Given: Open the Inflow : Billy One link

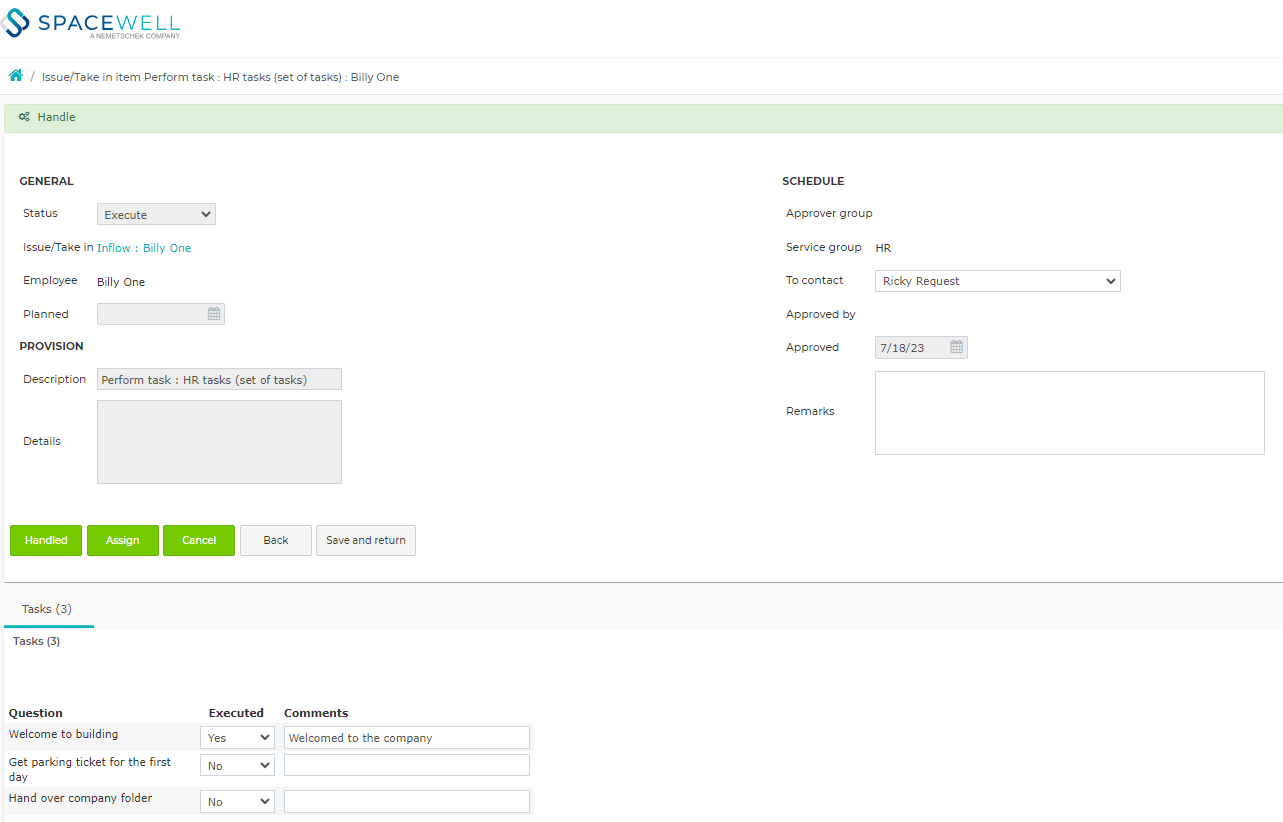Looking at the screenshot, I should click(144, 248).
